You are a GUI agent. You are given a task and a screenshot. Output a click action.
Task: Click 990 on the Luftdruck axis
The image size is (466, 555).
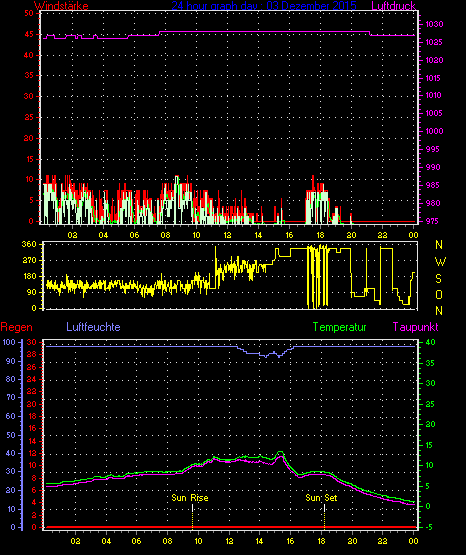tap(432, 167)
